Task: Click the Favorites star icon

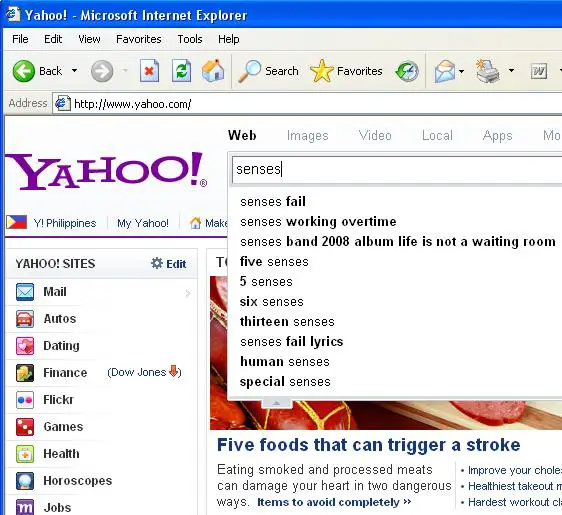Action: (x=322, y=71)
